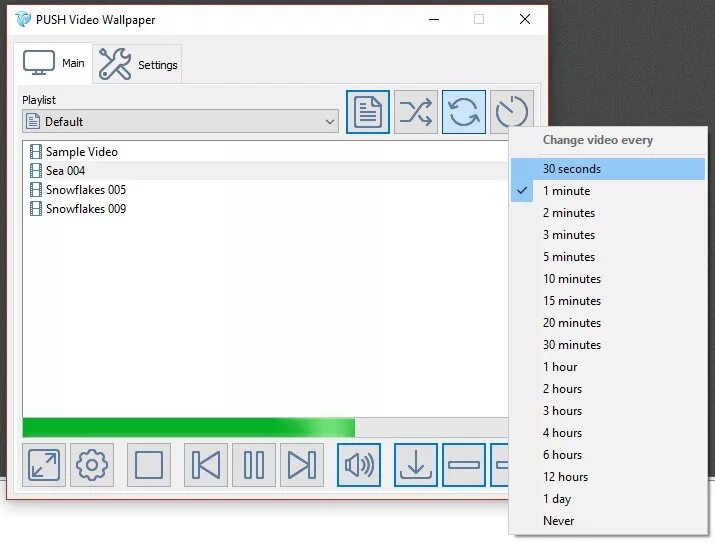
Task: Choose 10 minutes interval
Action: point(608,279)
